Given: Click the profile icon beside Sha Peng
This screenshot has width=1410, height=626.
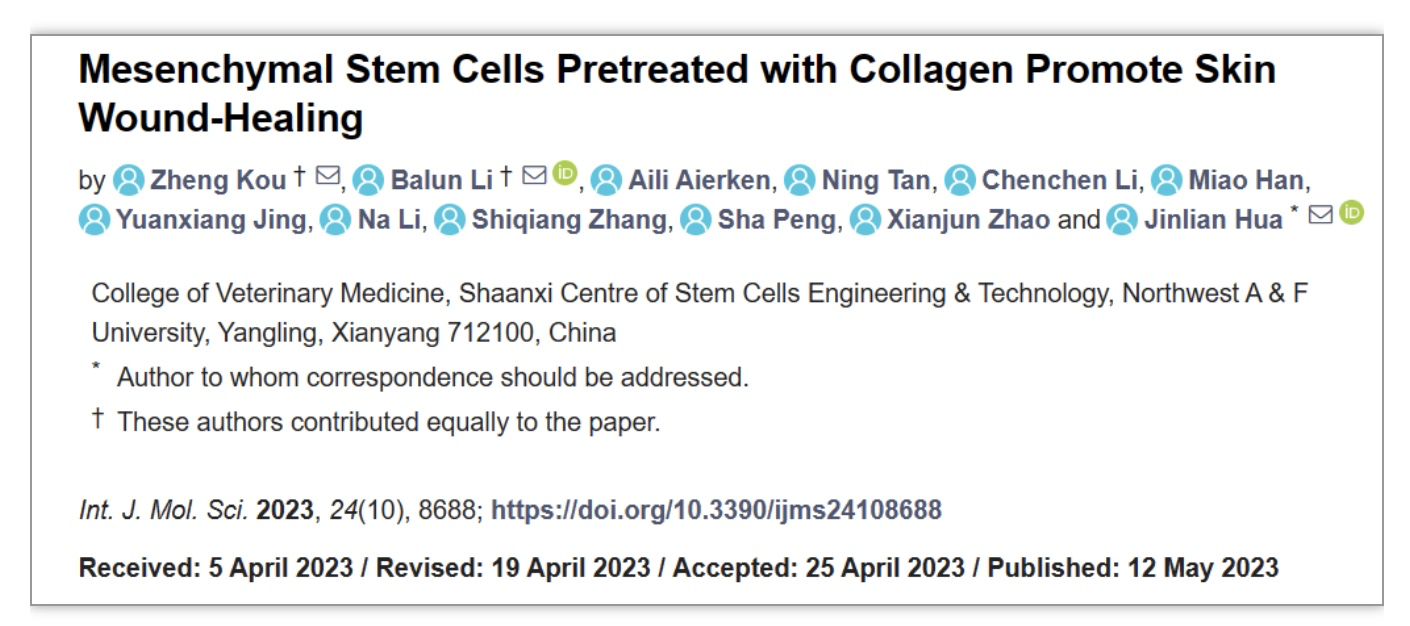Looking at the screenshot, I should coord(696,220).
